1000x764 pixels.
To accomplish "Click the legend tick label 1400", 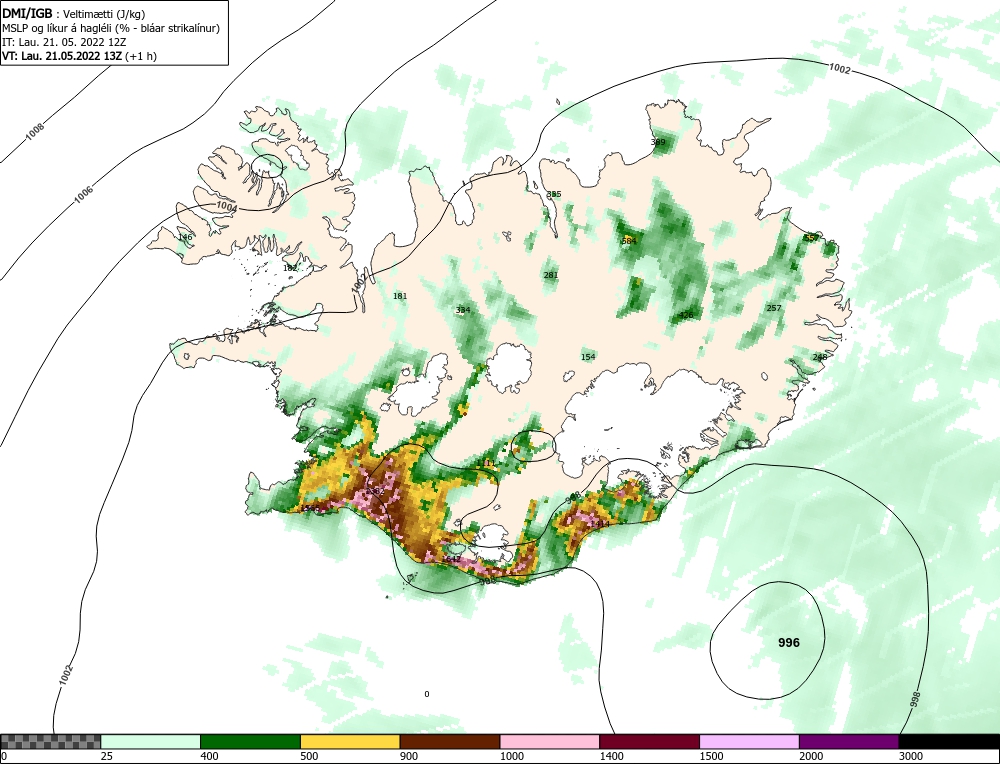I will pyautogui.click(x=612, y=756).
